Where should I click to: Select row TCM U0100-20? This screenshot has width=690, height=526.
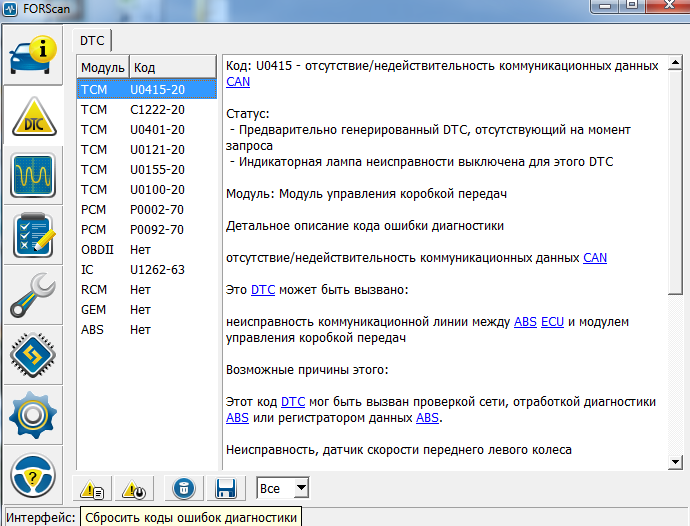[x=147, y=190]
